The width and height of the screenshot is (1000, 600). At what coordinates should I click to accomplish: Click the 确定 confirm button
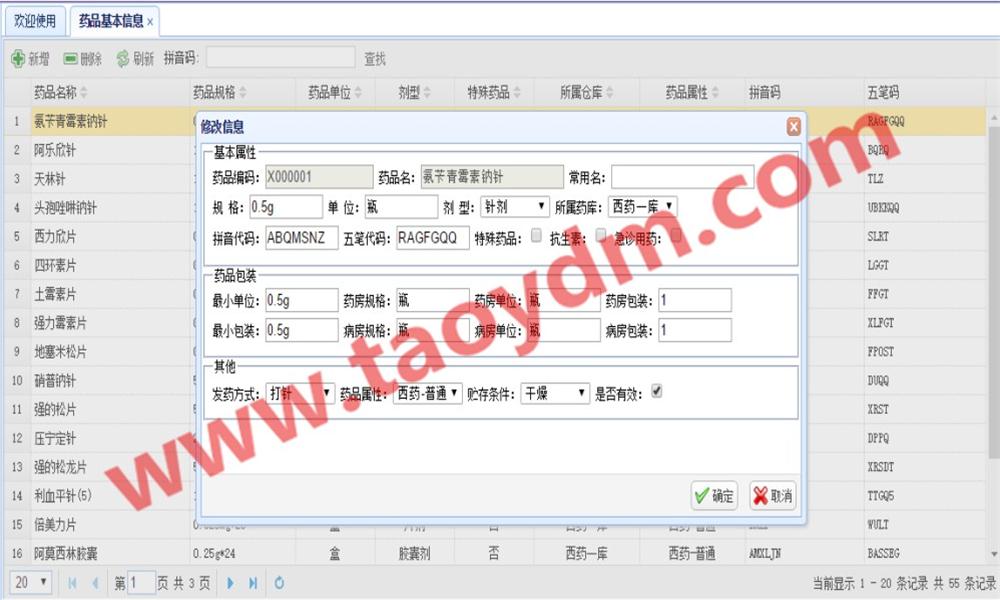pyautogui.click(x=714, y=495)
